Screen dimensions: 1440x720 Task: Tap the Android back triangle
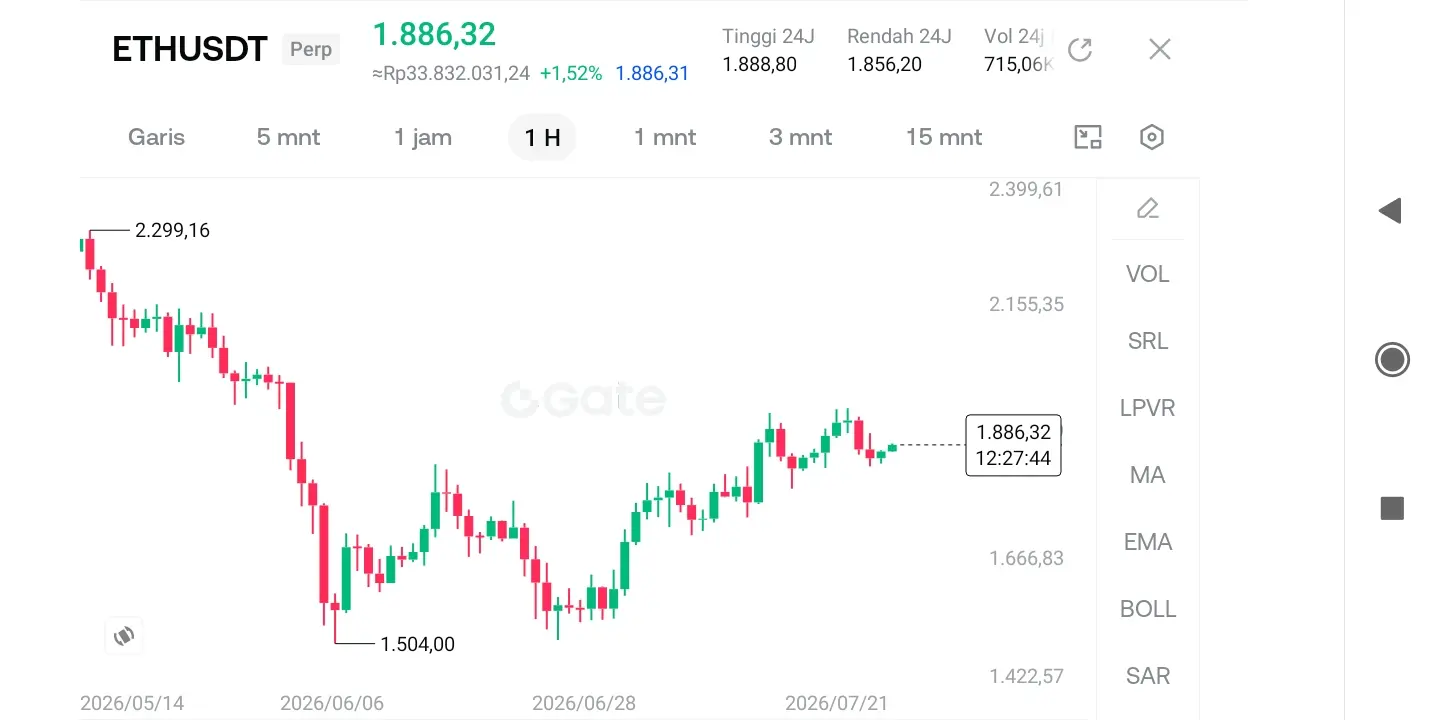point(1390,211)
